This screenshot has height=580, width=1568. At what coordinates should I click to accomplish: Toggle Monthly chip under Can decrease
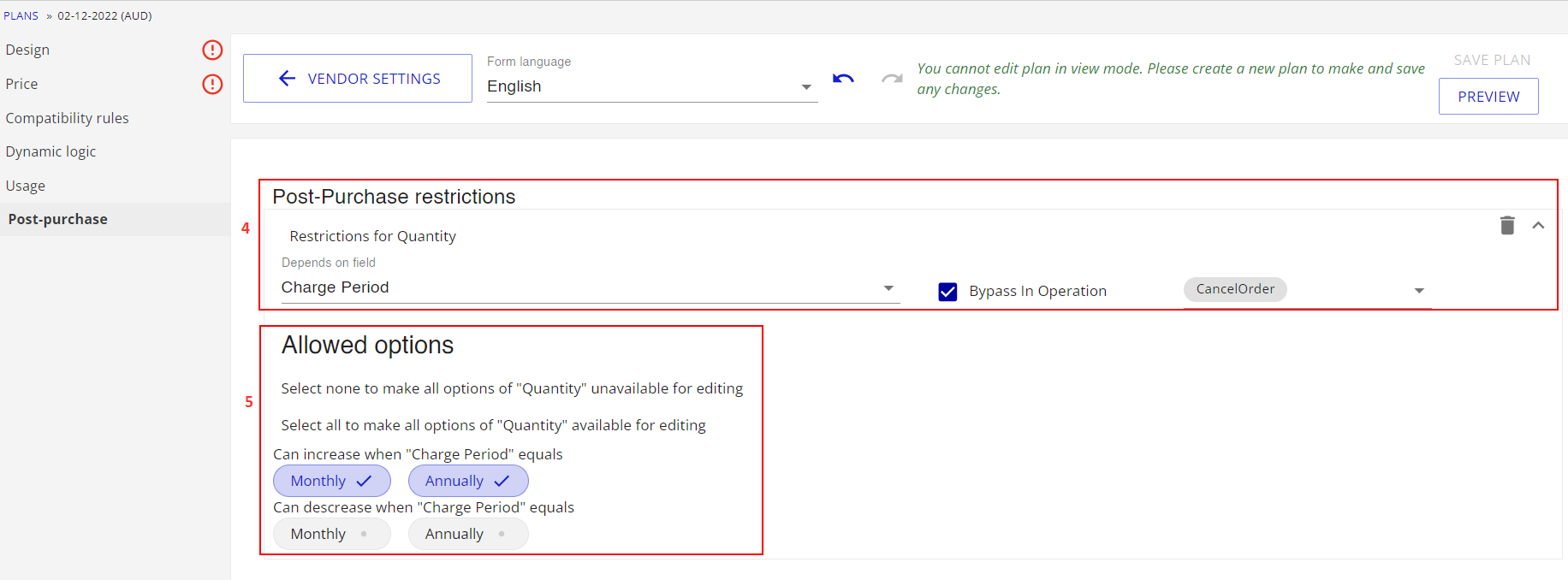point(332,534)
